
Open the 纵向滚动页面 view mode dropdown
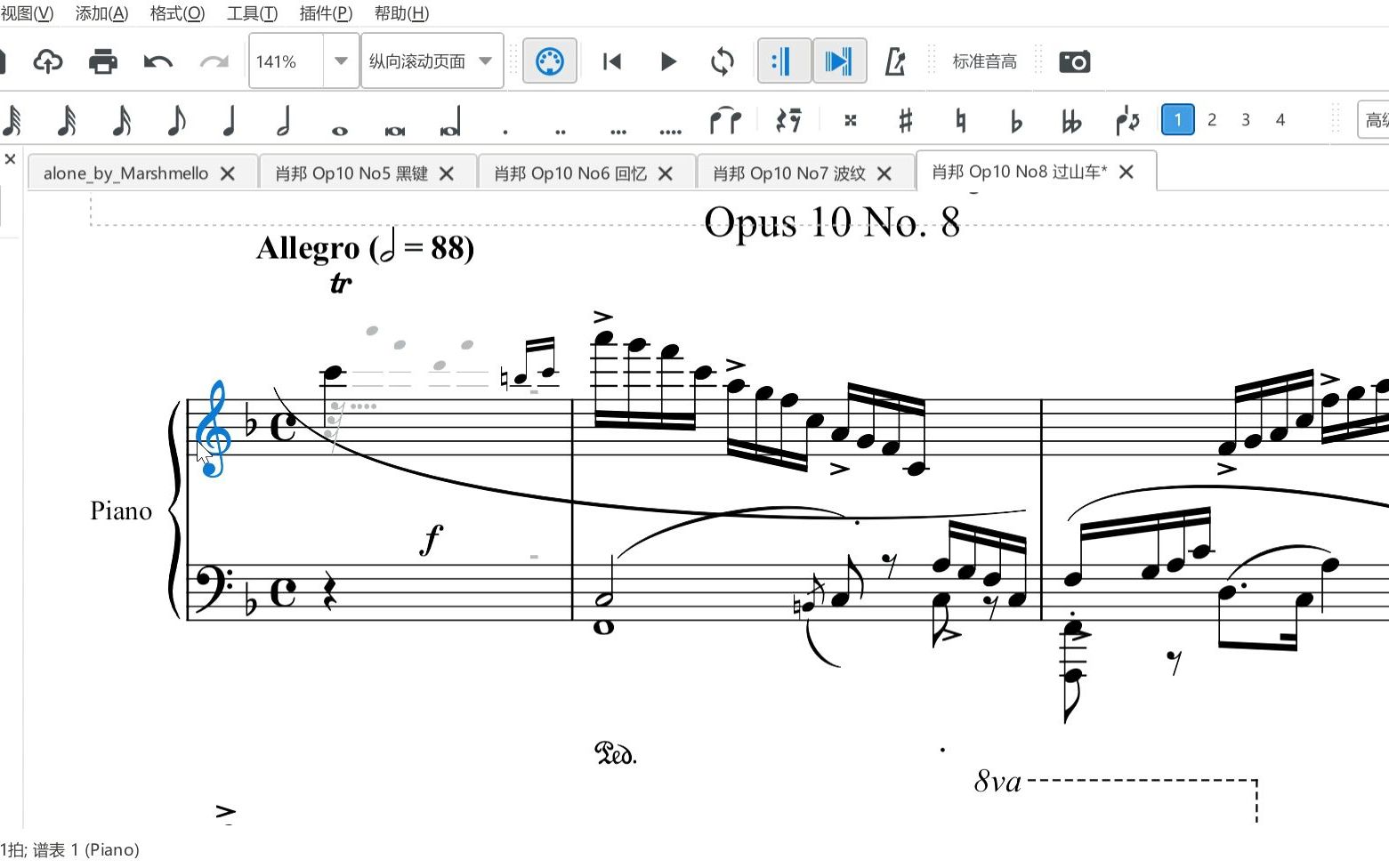pyautogui.click(x=432, y=61)
